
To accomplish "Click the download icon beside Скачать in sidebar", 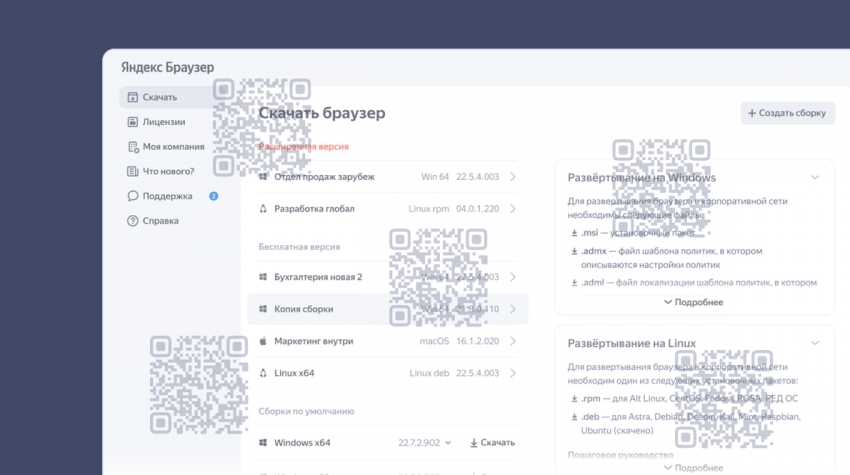I will (133, 97).
